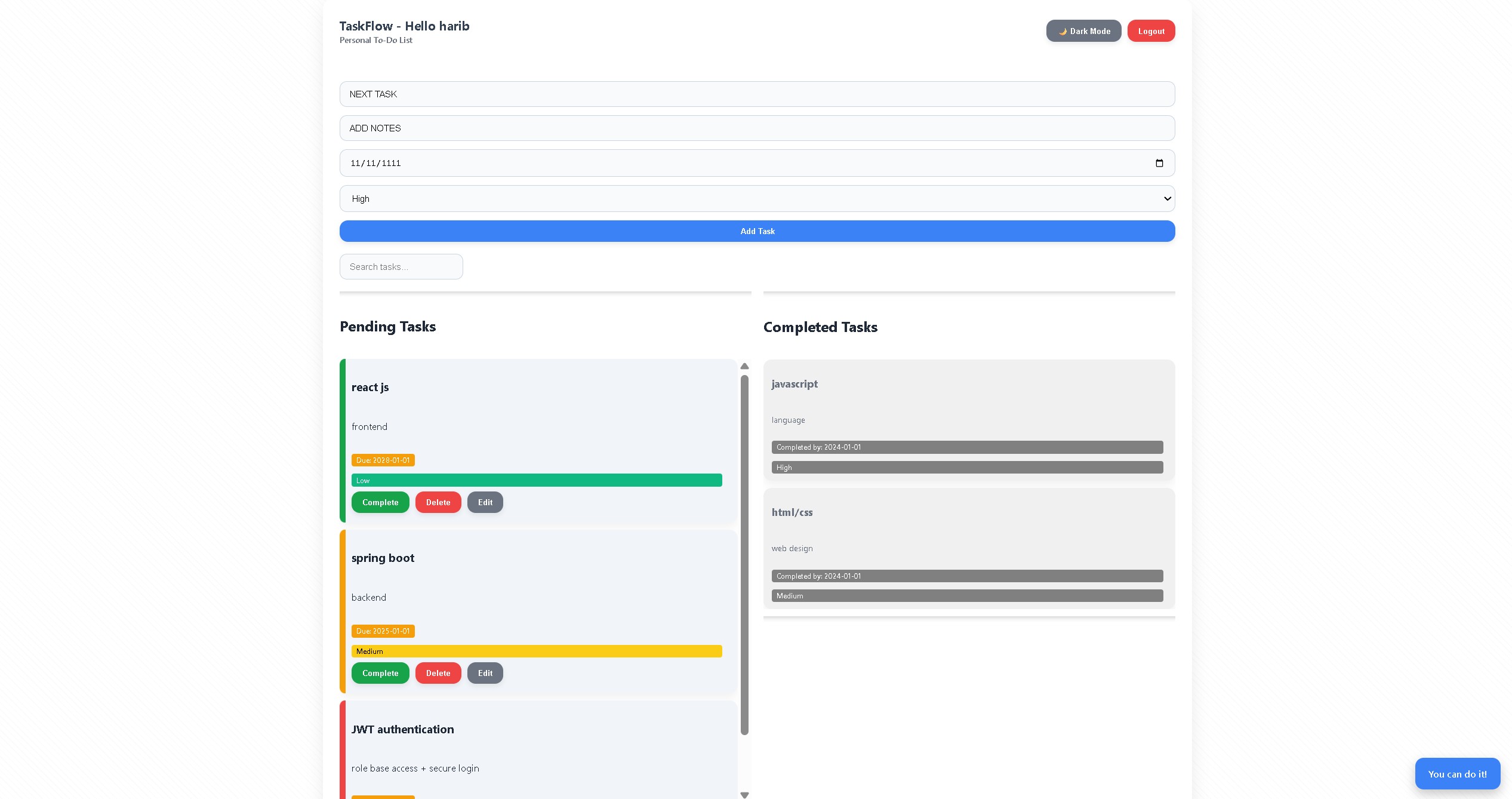
Task: Click the pending tasks scrollbar down arrow
Action: 744,795
